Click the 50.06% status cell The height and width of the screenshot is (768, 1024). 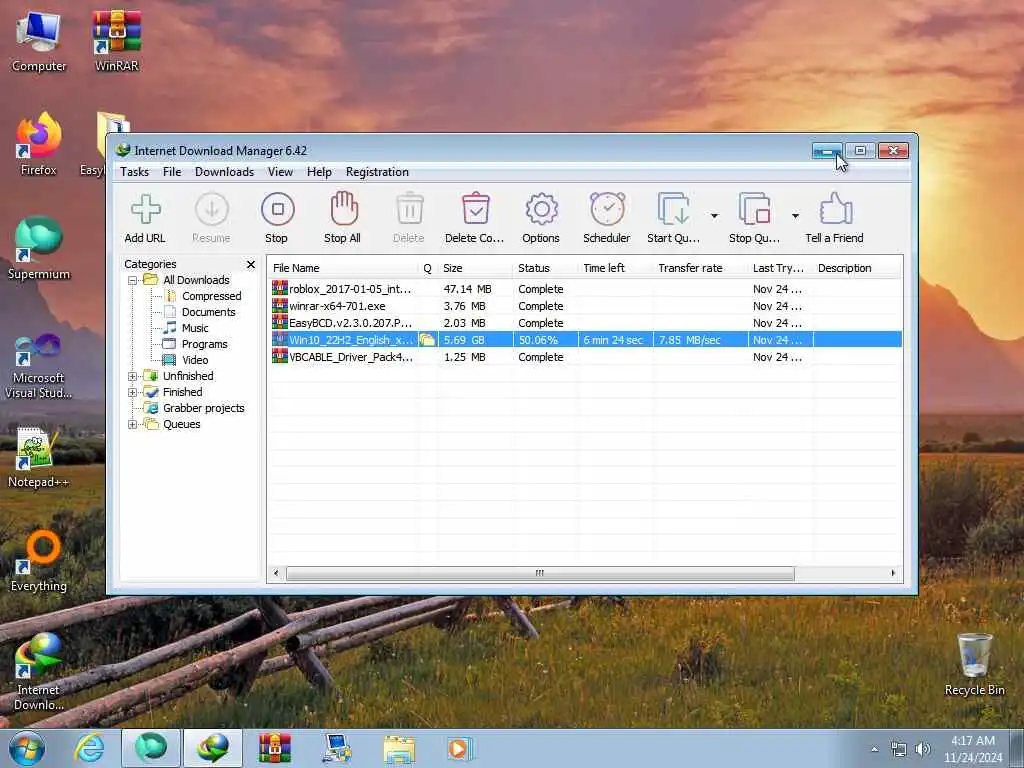tap(545, 340)
